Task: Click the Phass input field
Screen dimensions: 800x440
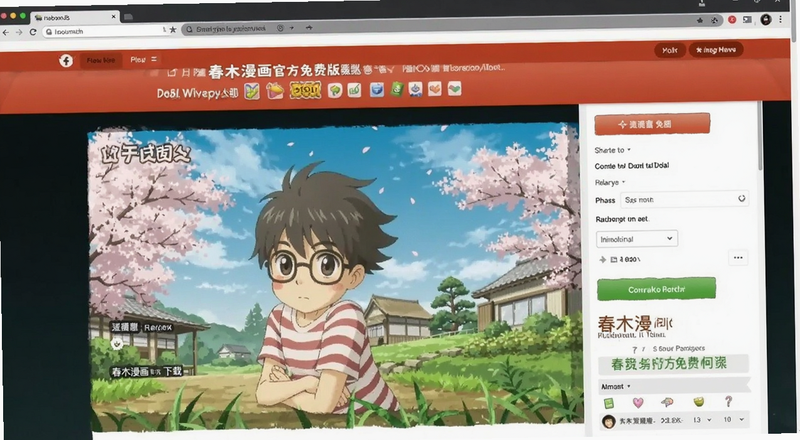Action: [x=684, y=200]
